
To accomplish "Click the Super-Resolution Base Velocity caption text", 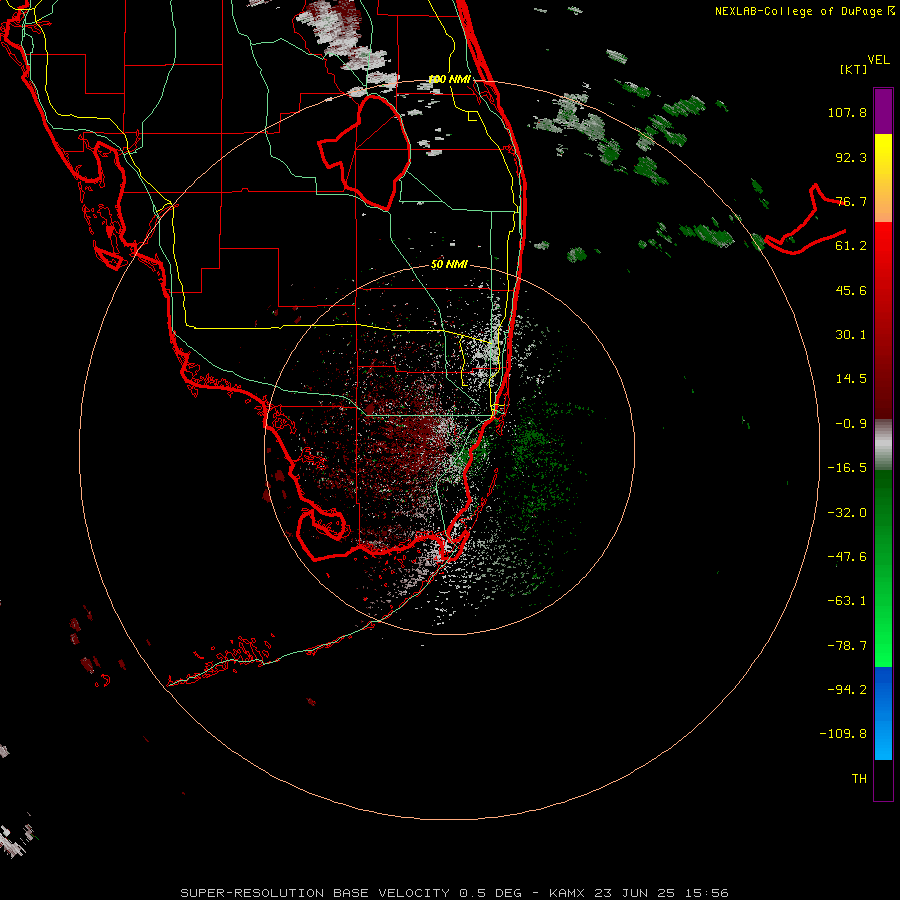I will [455, 893].
